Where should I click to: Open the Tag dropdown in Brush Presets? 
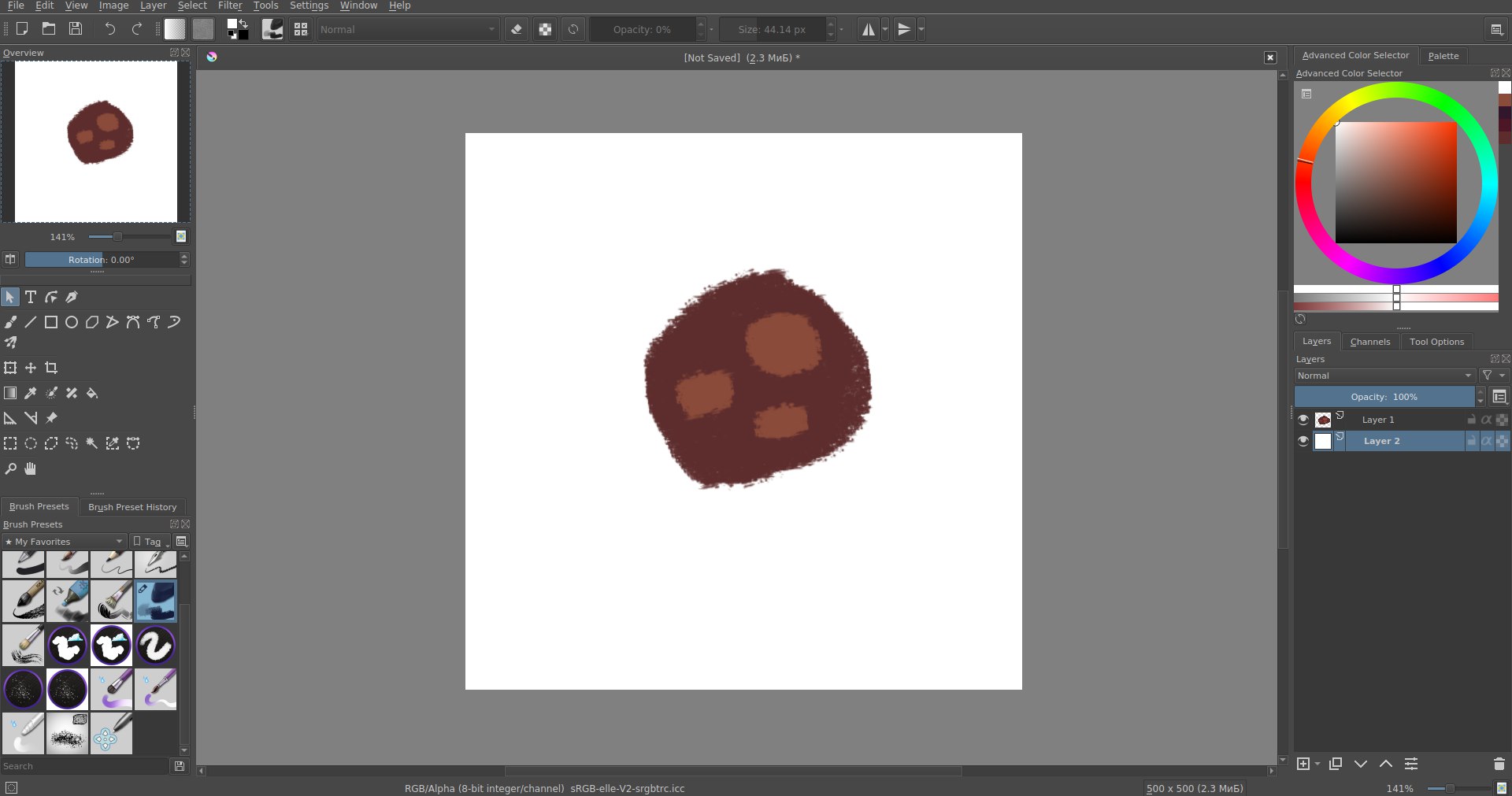(150, 542)
